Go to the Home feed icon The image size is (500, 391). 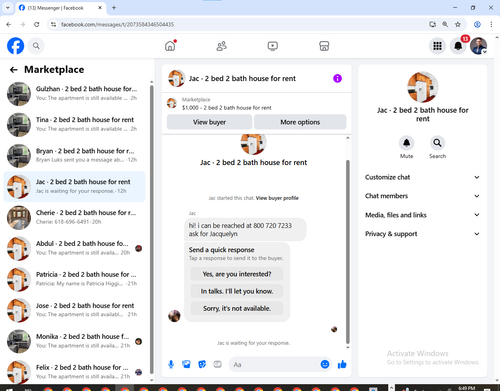170,46
